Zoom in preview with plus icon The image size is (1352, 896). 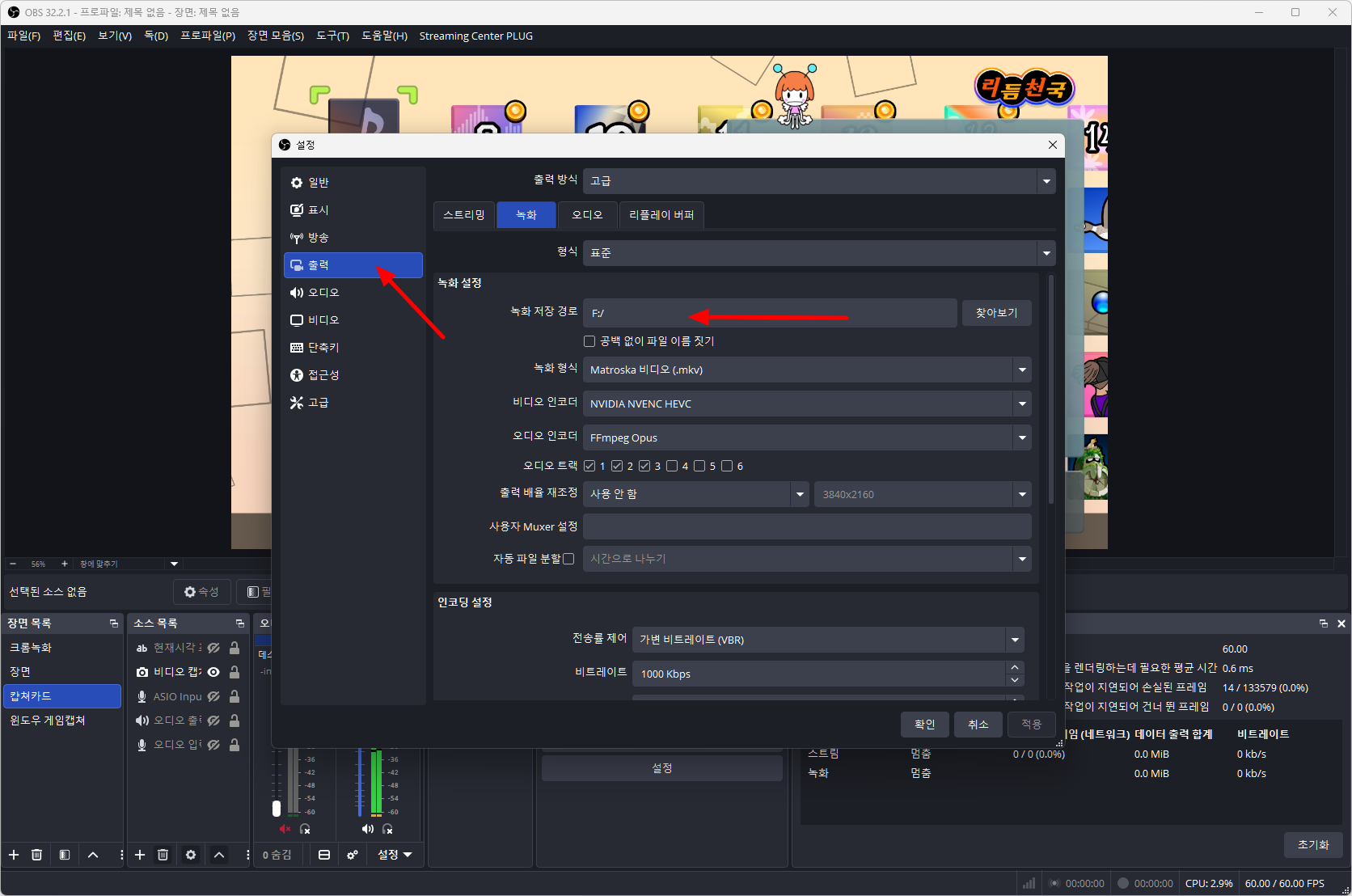coord(65,564)
